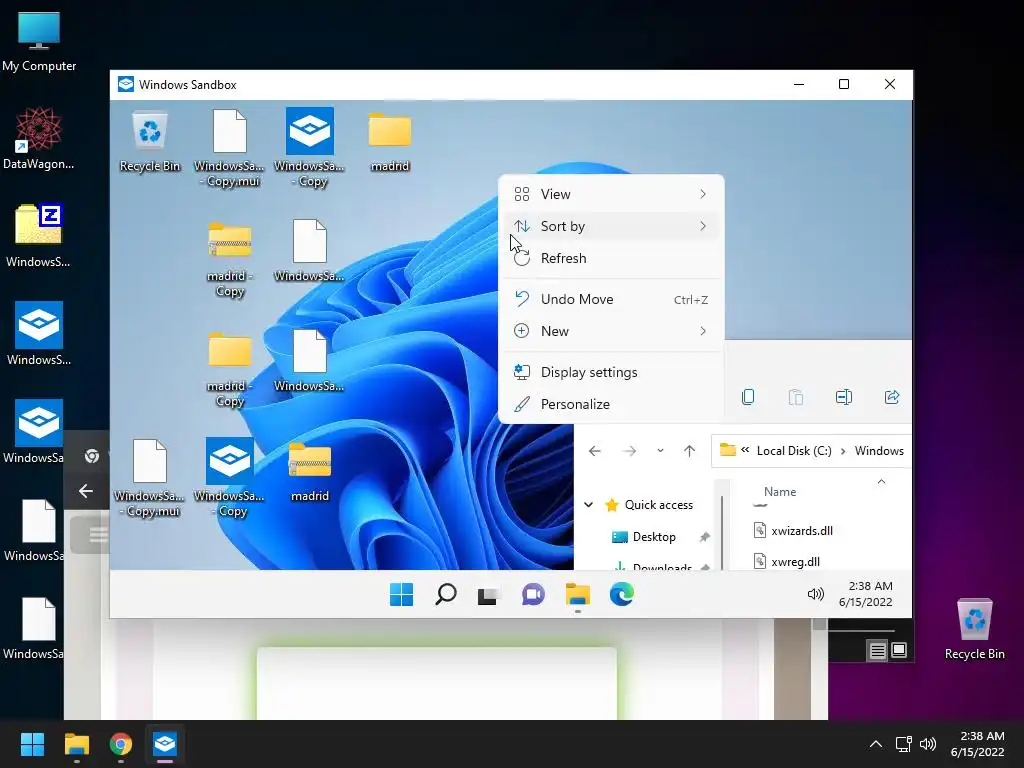Open Task View in Sandbox taskbar
Viewport: 1024px width, 768px height.
488,594
